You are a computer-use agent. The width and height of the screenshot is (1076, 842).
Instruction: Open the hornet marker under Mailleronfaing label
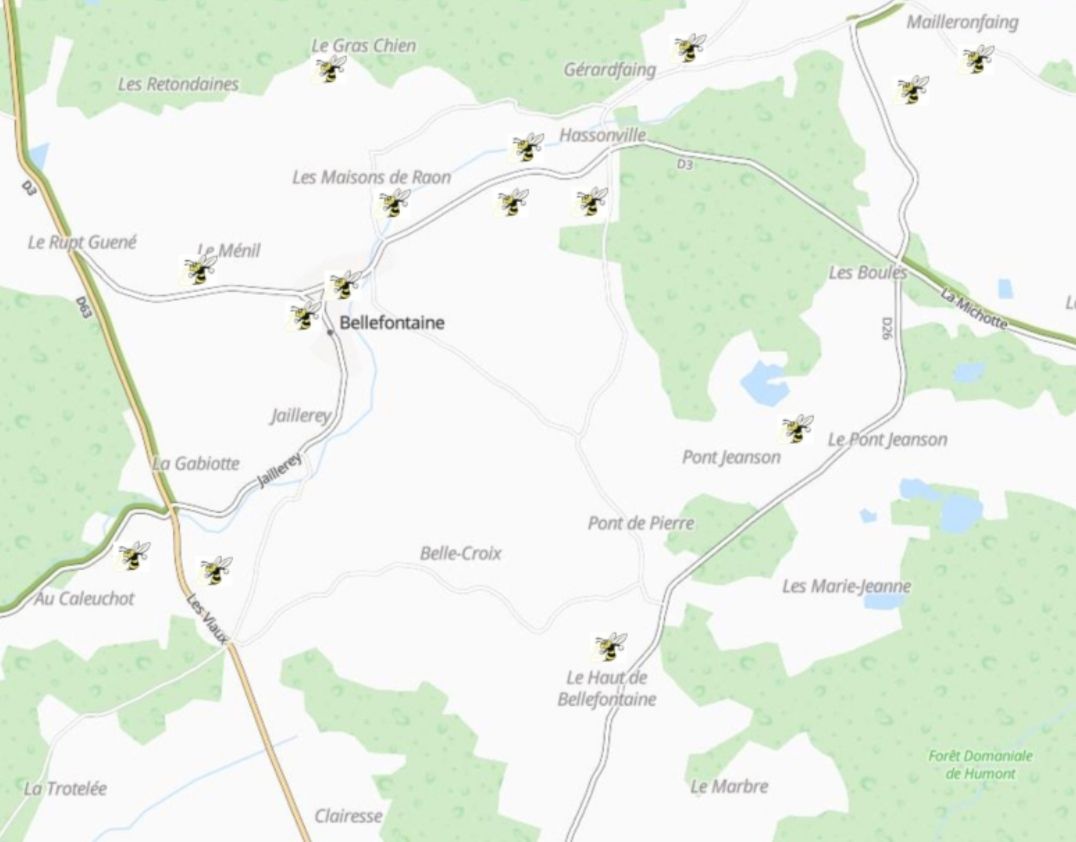[977, 59]
